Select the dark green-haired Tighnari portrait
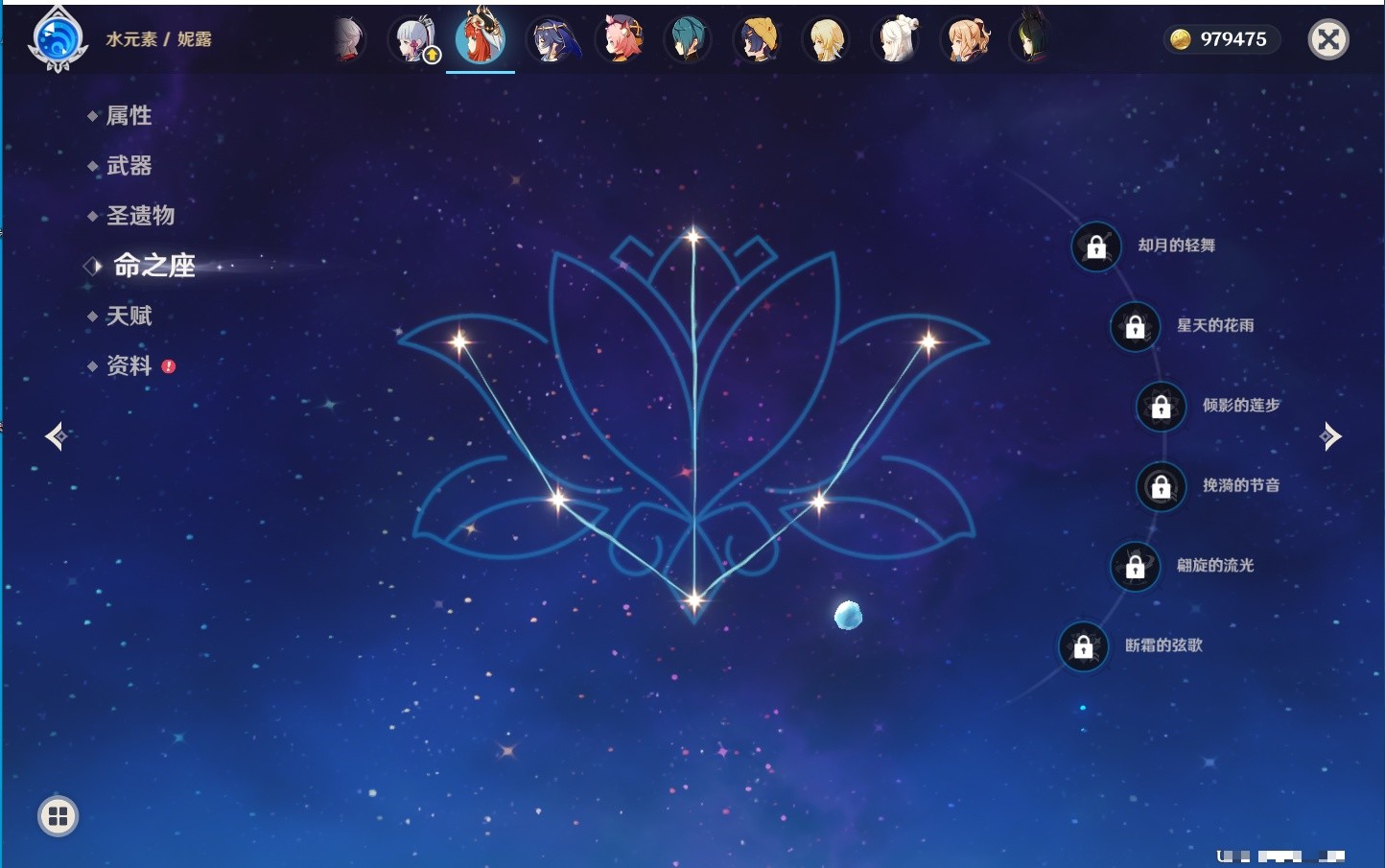Screen dimensions: 1385x868 coord(1031,38)
